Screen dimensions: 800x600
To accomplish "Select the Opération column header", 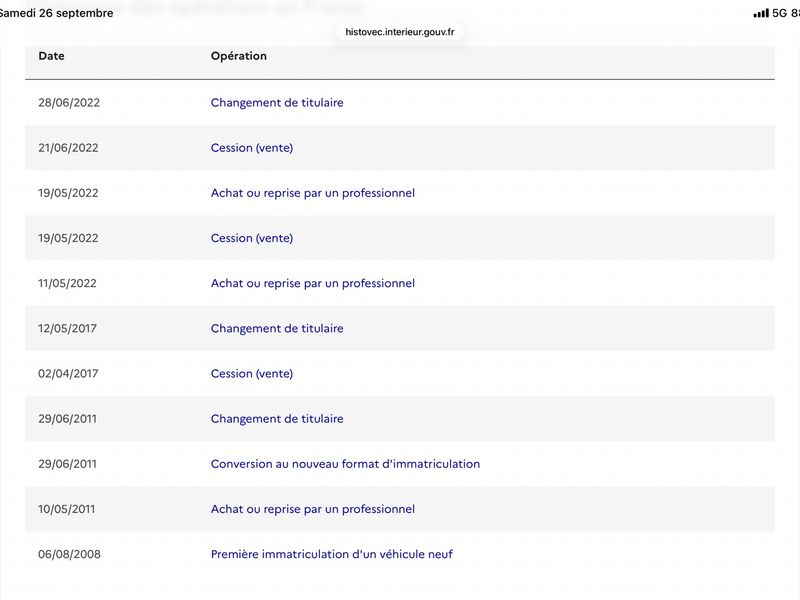I will click(239, 56).
